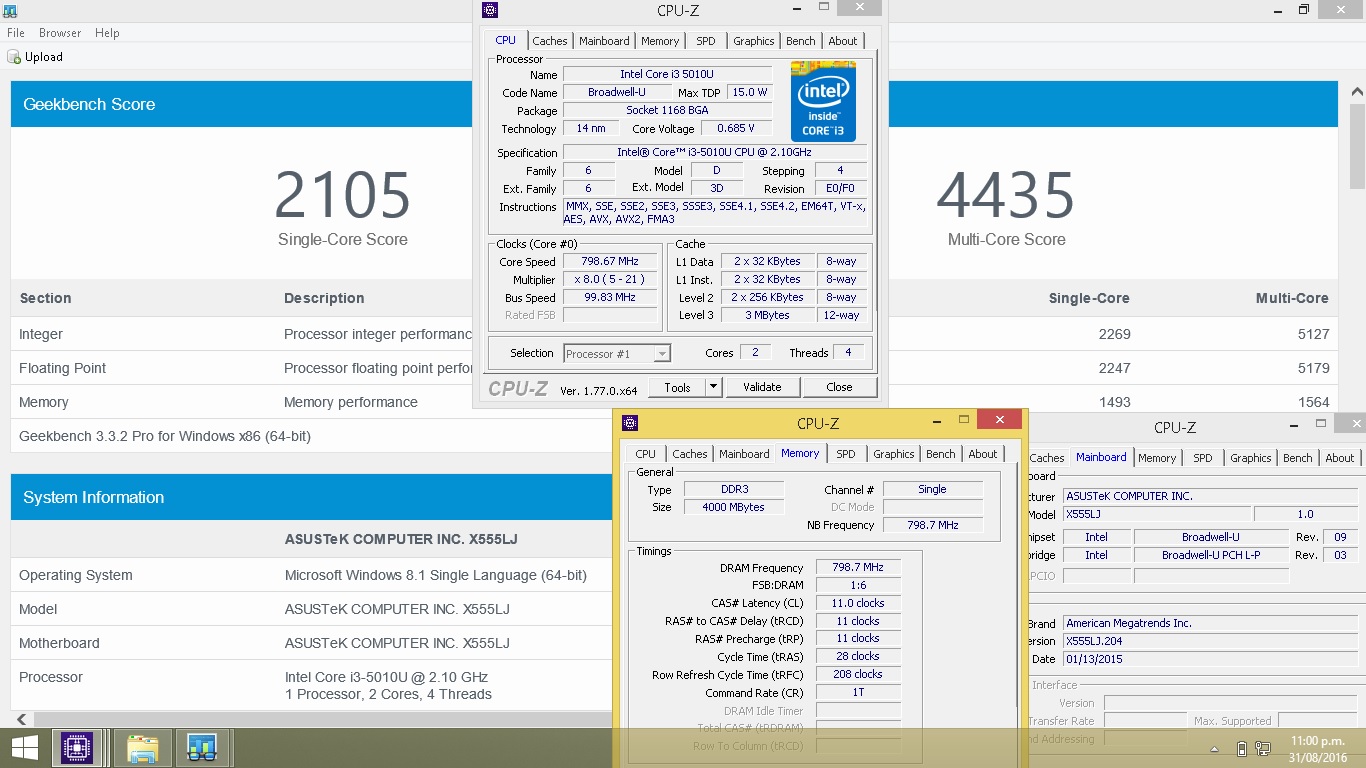Switch to Mainboard tab in CPU-Z processor window
The width and height of the screenshot is (1366, 768).
[x=604, y=41]
